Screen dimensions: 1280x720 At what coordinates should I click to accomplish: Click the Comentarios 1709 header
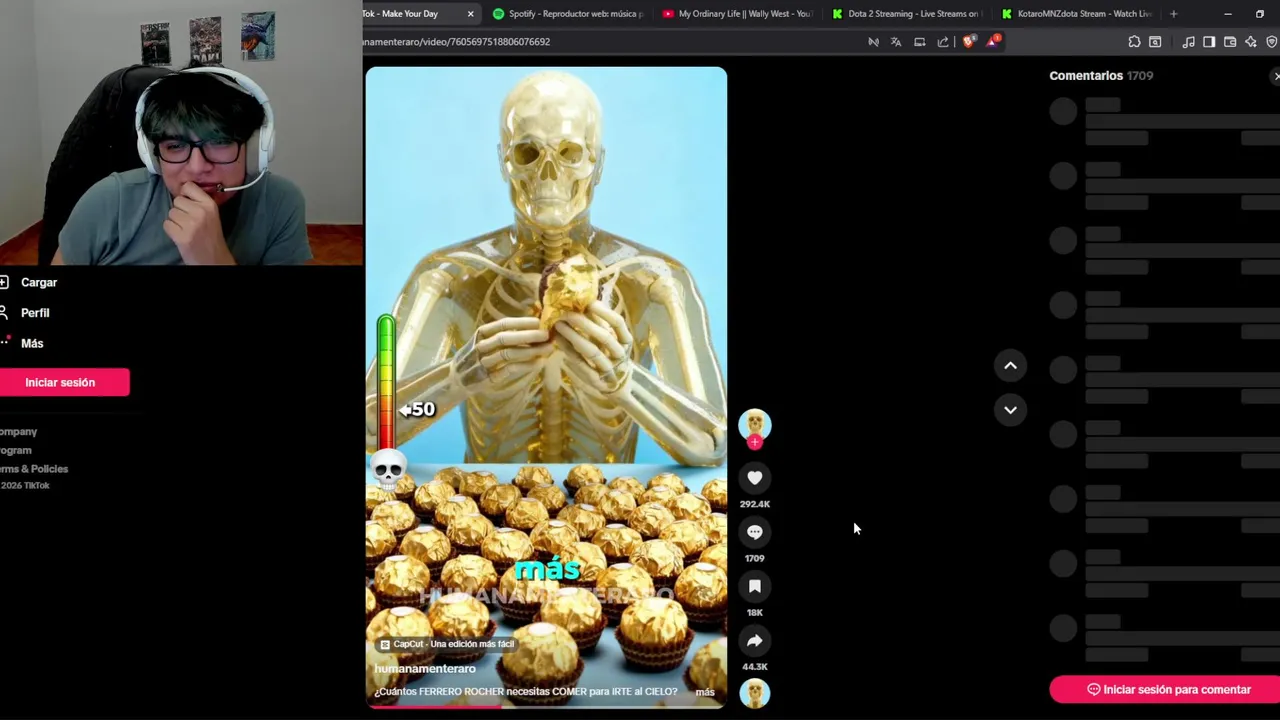1101,76
